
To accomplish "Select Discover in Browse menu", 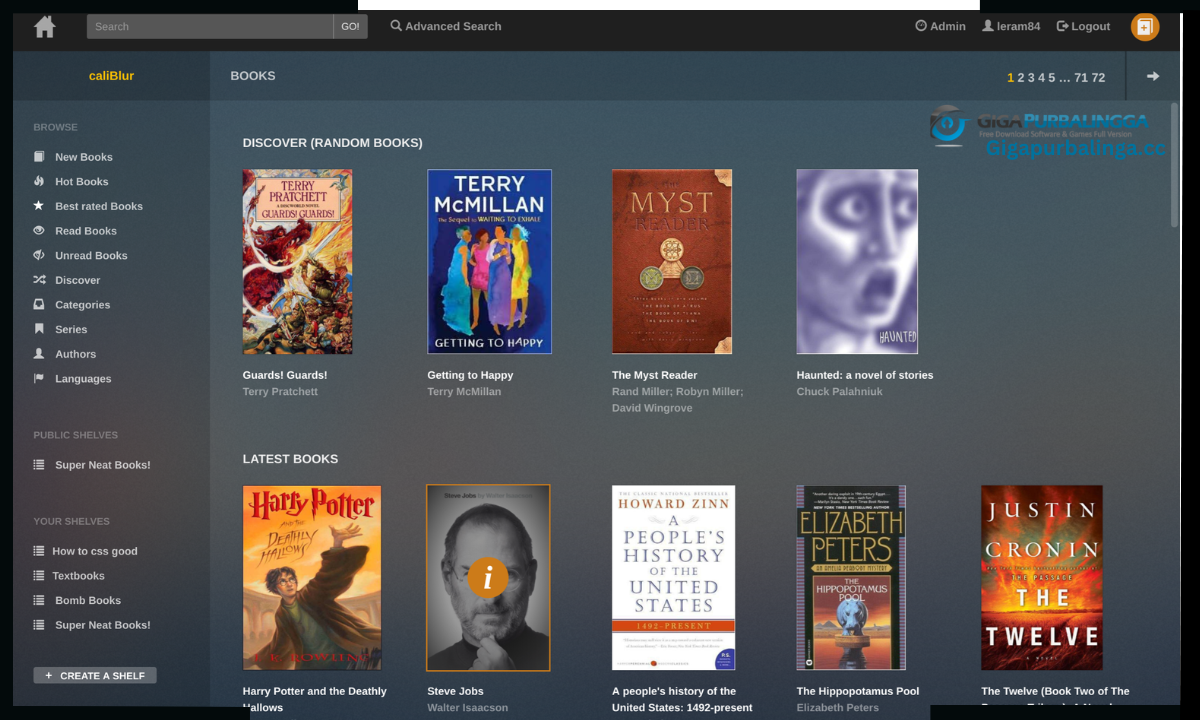I will click(x=78, y=280).
